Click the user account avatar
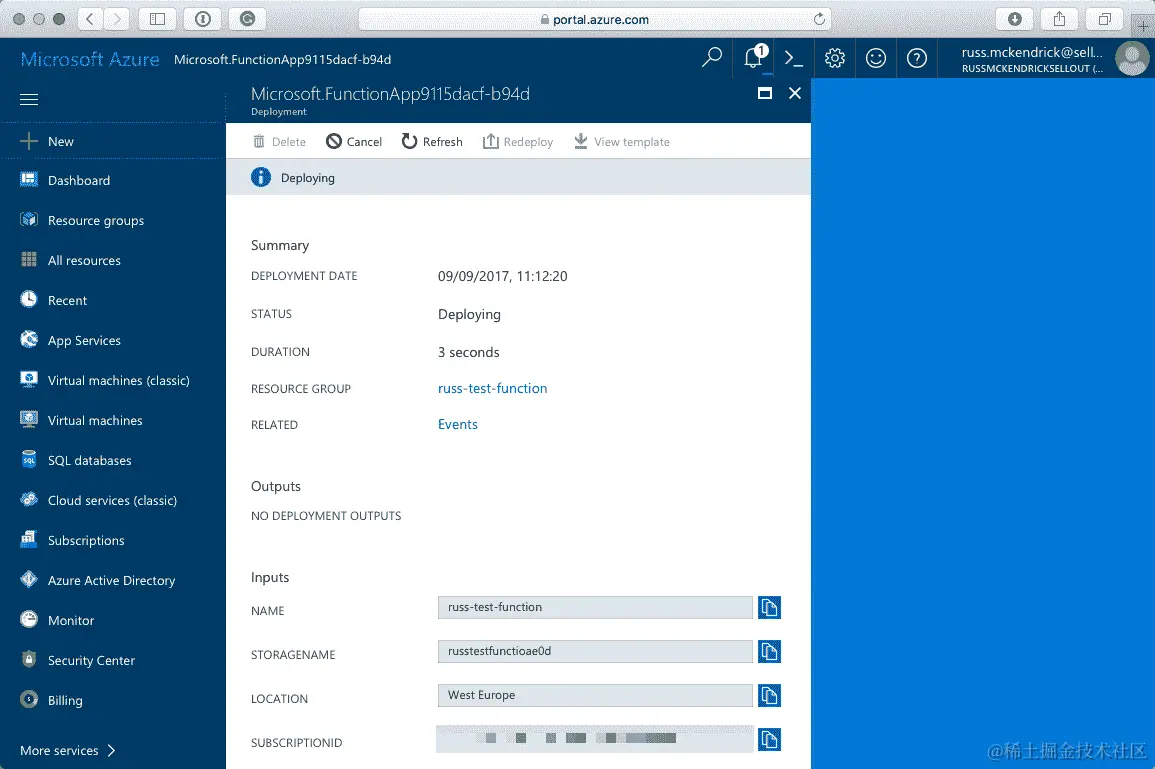 [1132, 58]
